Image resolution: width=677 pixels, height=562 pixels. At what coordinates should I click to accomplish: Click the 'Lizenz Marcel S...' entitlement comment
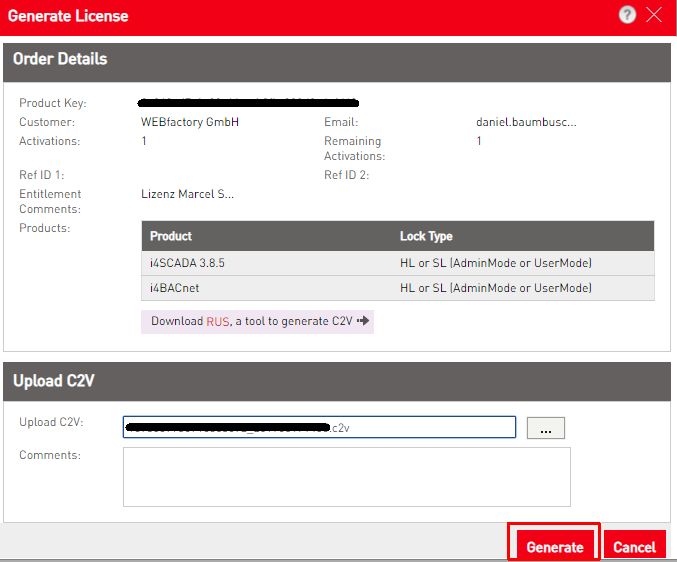187,194
